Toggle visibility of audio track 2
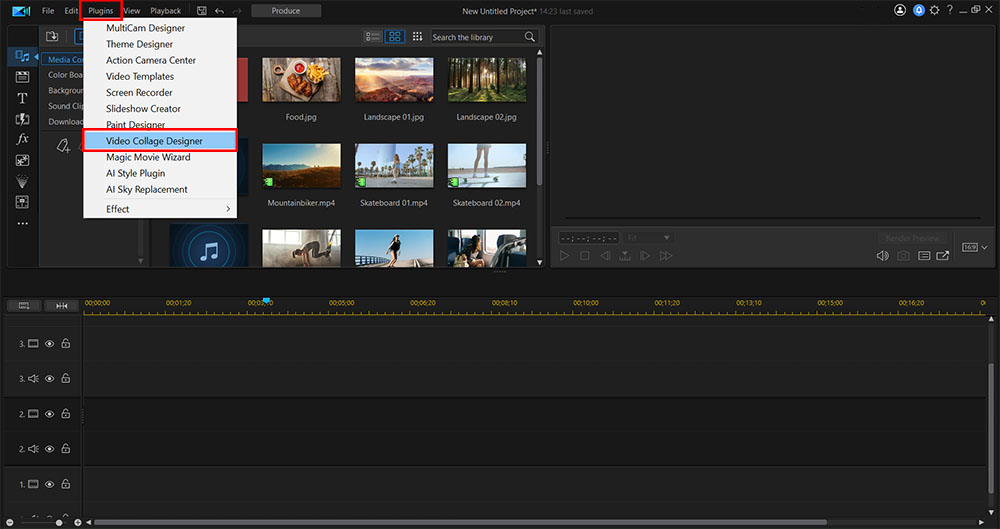 [49, 448]
